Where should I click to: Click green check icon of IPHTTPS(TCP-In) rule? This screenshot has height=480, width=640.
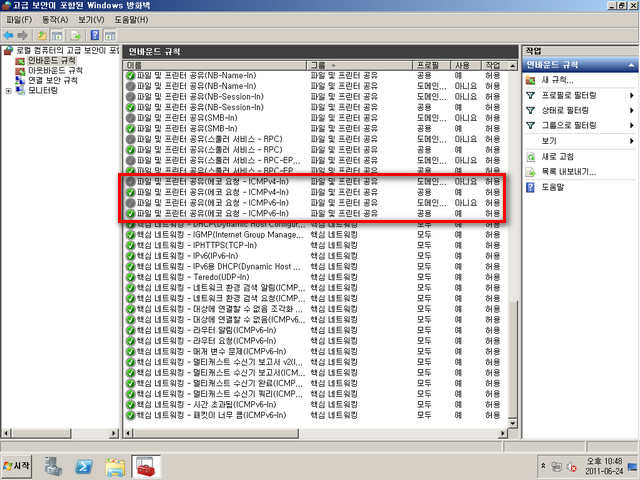click(131, 245)
